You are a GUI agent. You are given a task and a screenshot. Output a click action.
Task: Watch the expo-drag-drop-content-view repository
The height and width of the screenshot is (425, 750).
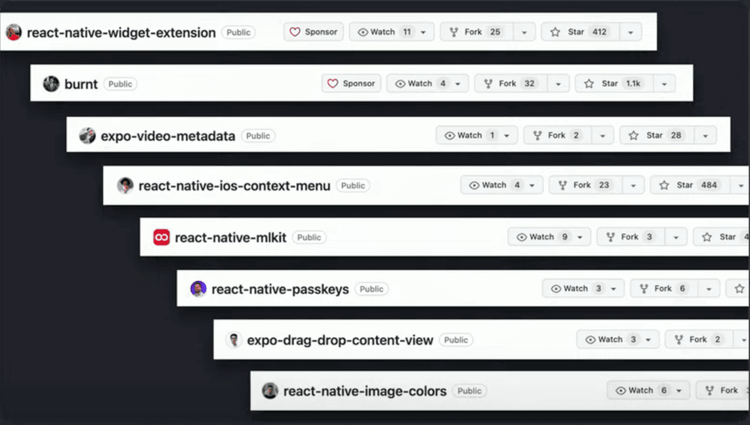618,339
